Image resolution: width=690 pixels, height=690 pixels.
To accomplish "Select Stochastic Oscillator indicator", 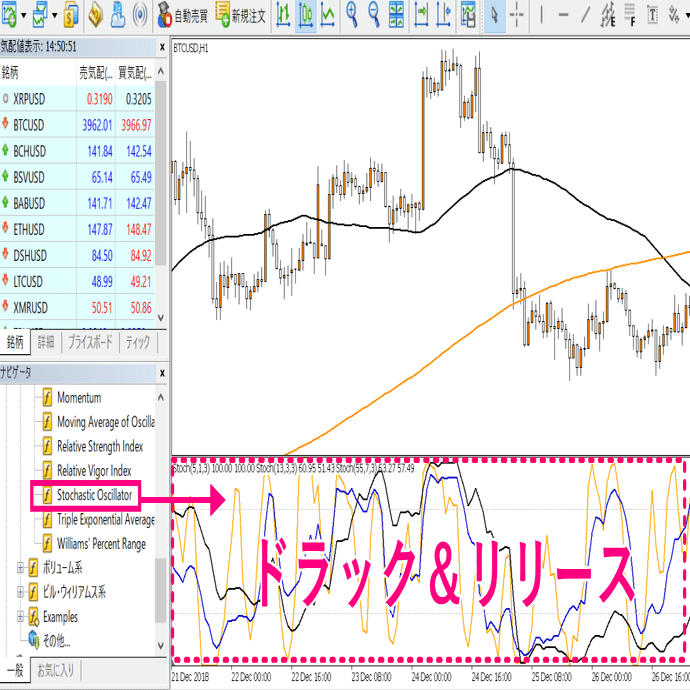I will point(87,495).
